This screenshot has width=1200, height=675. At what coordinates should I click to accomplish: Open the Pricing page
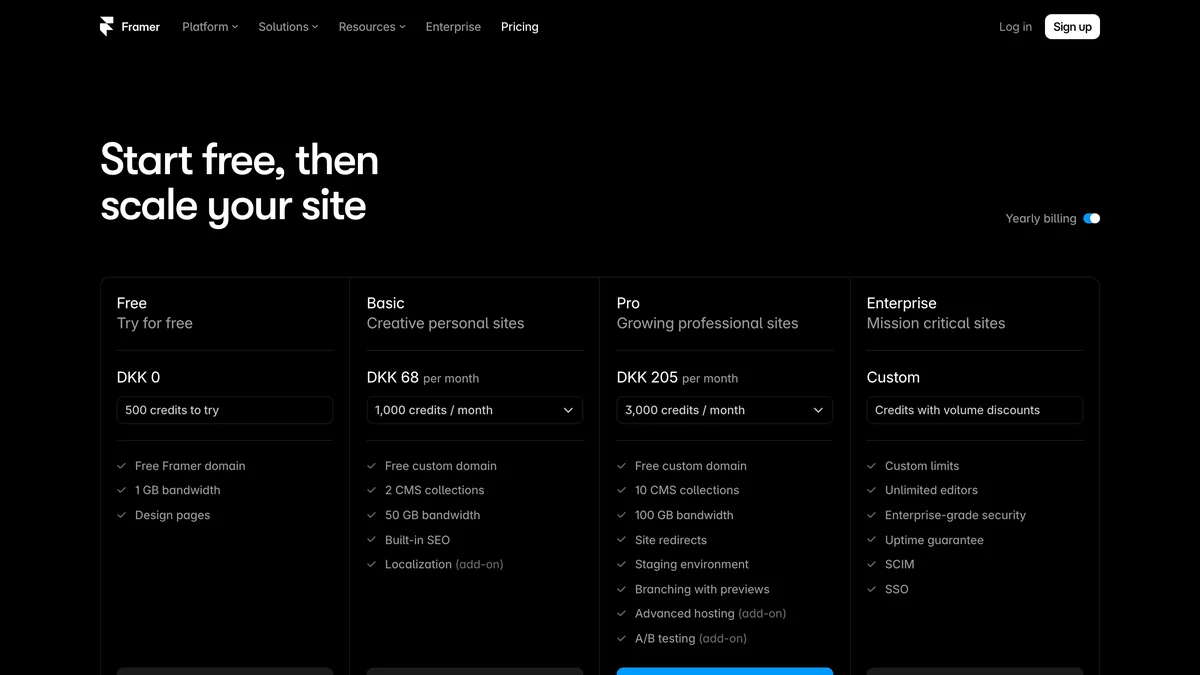tap(520, 27)
